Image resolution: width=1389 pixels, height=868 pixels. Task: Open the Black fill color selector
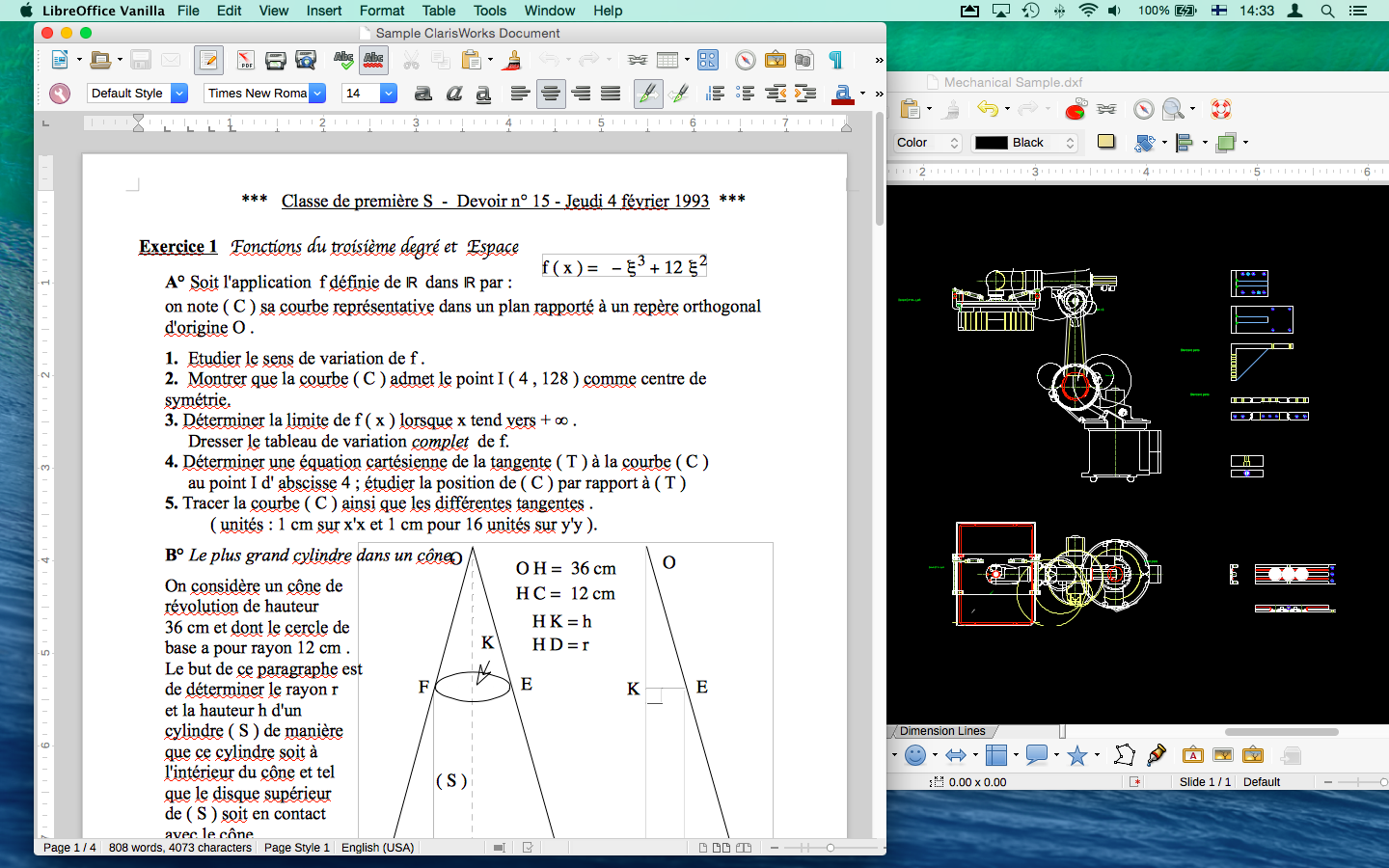pos(1024,143)
